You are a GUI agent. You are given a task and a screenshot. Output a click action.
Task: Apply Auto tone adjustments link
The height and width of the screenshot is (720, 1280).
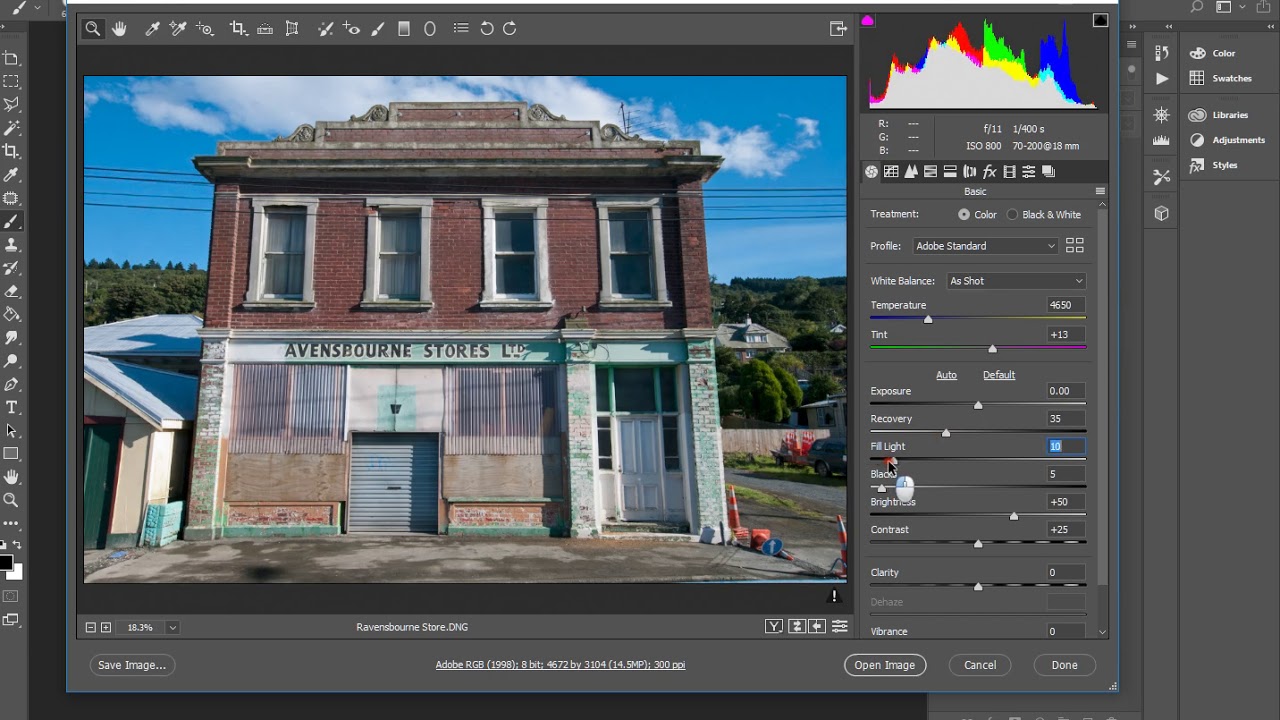(946, 375)
